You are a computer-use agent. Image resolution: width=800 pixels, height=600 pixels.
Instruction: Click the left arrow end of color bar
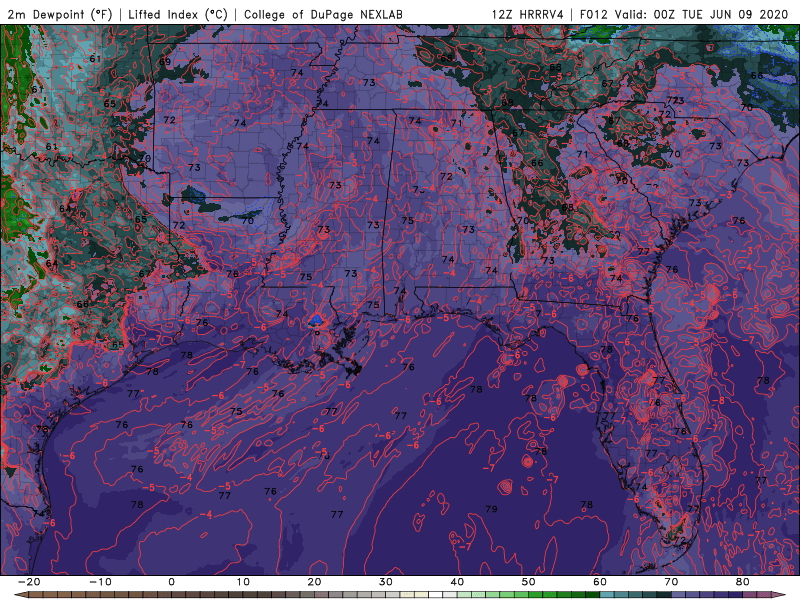(x=20, y=595)
